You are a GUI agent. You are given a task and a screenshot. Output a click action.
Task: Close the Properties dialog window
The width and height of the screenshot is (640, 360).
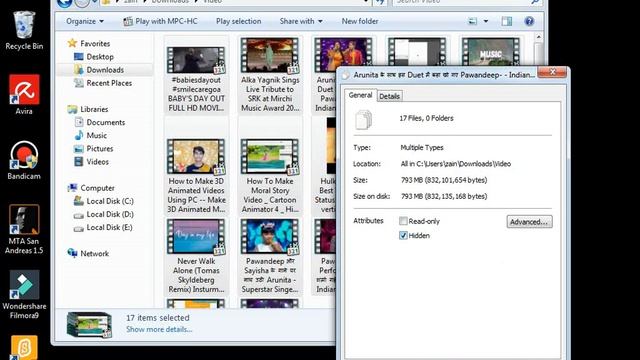pos(552,72)
